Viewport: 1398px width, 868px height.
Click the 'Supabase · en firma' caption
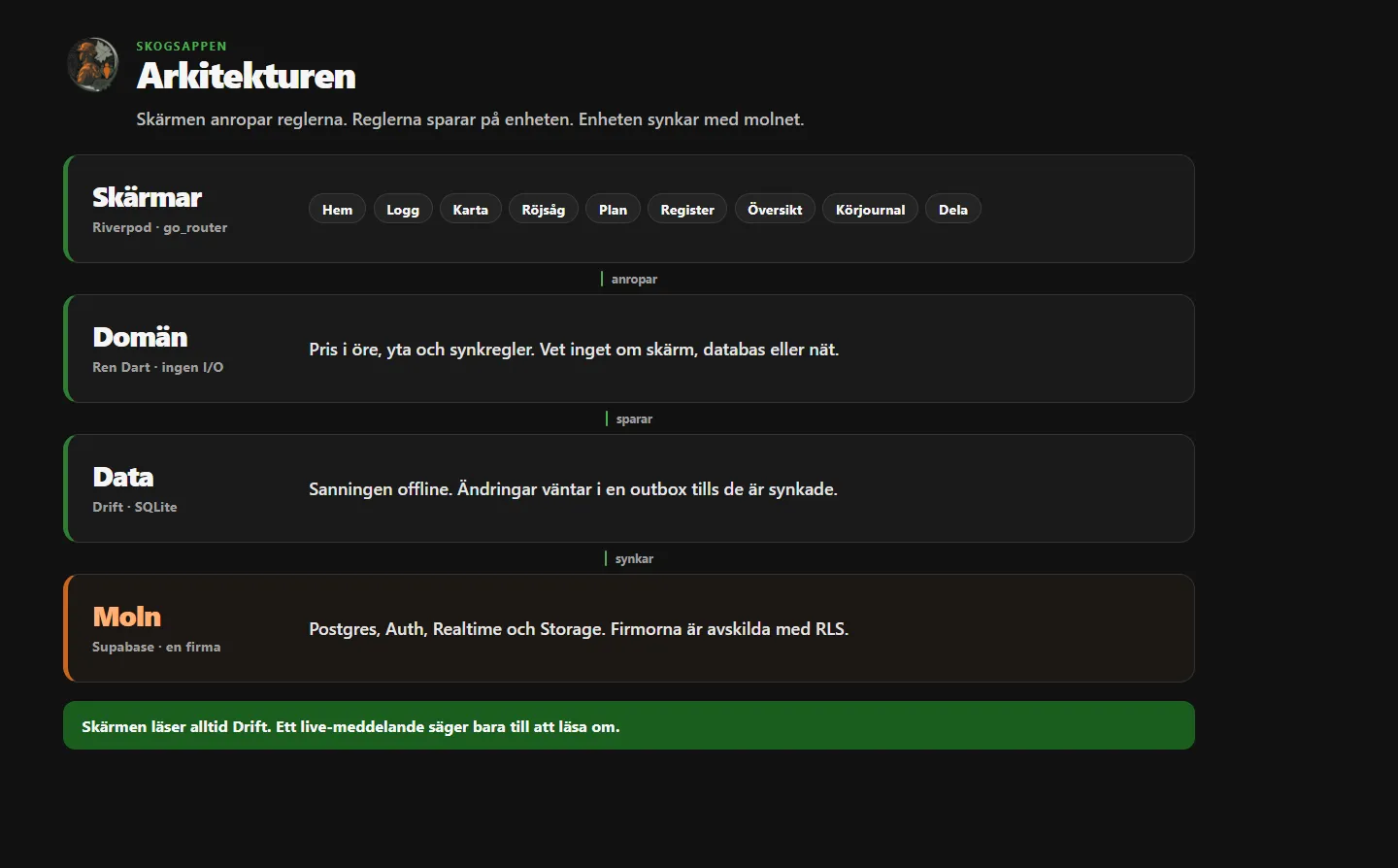(x=156, y=647)
